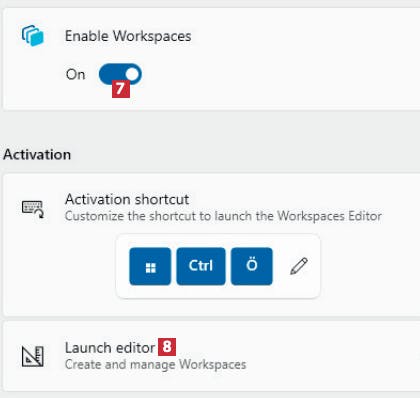Select the Ctrl key tile

[201, 266]
